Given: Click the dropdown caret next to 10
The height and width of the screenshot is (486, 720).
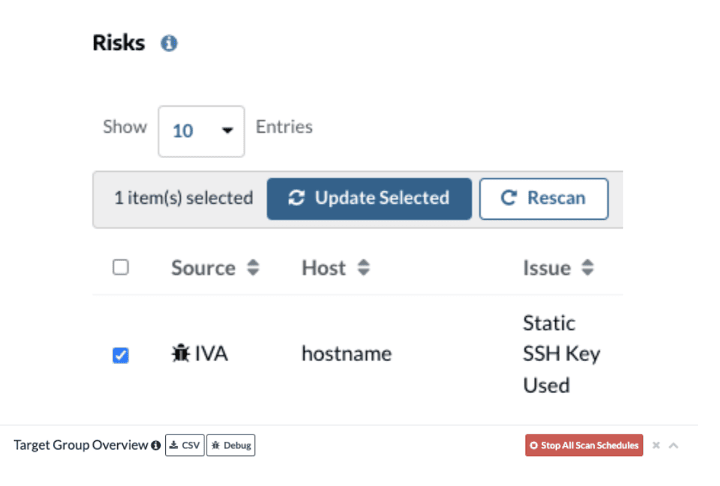Looking at the screenshot, I should [227, 131].
